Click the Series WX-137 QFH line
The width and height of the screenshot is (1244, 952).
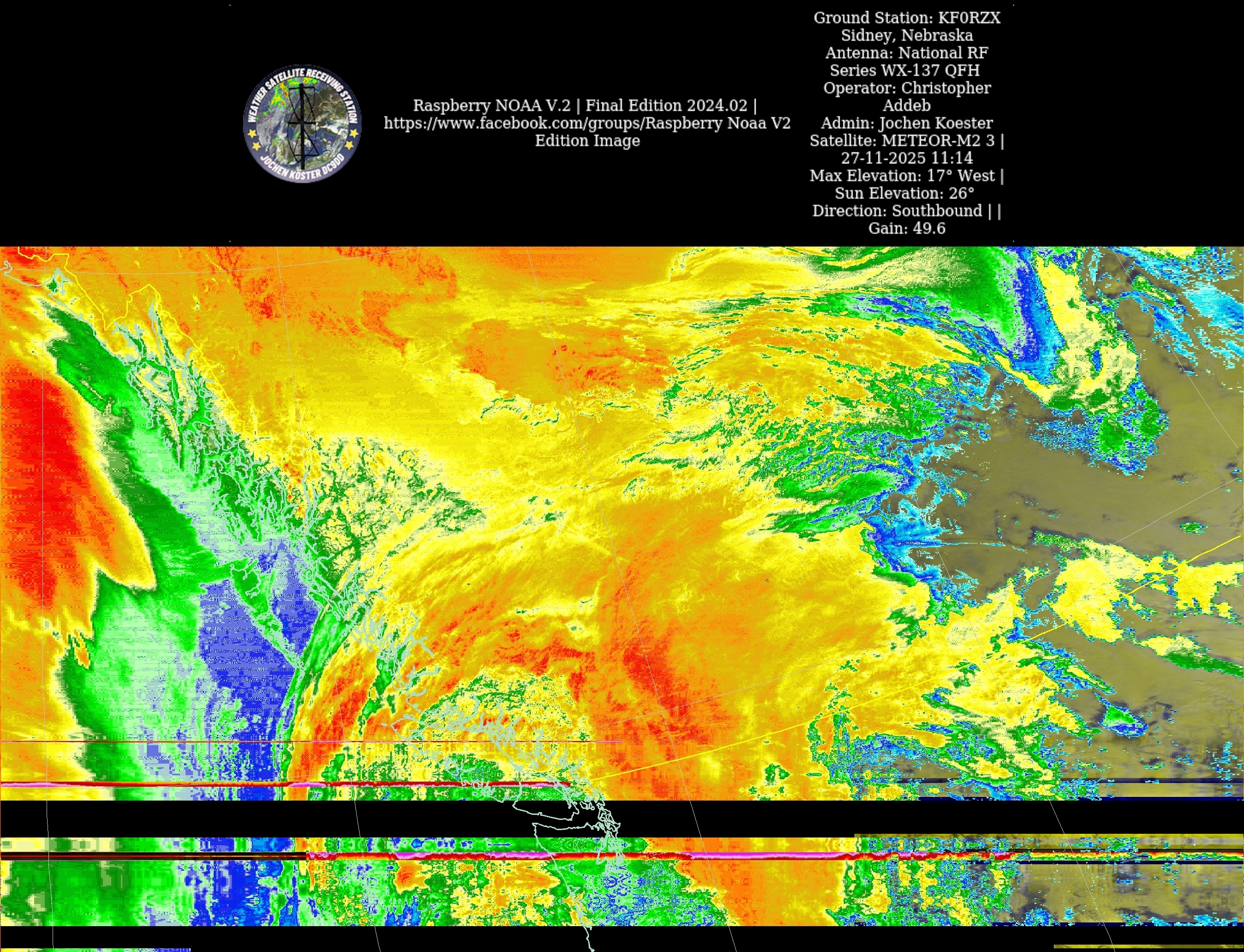pyautogui.click(x=904, y=70)
